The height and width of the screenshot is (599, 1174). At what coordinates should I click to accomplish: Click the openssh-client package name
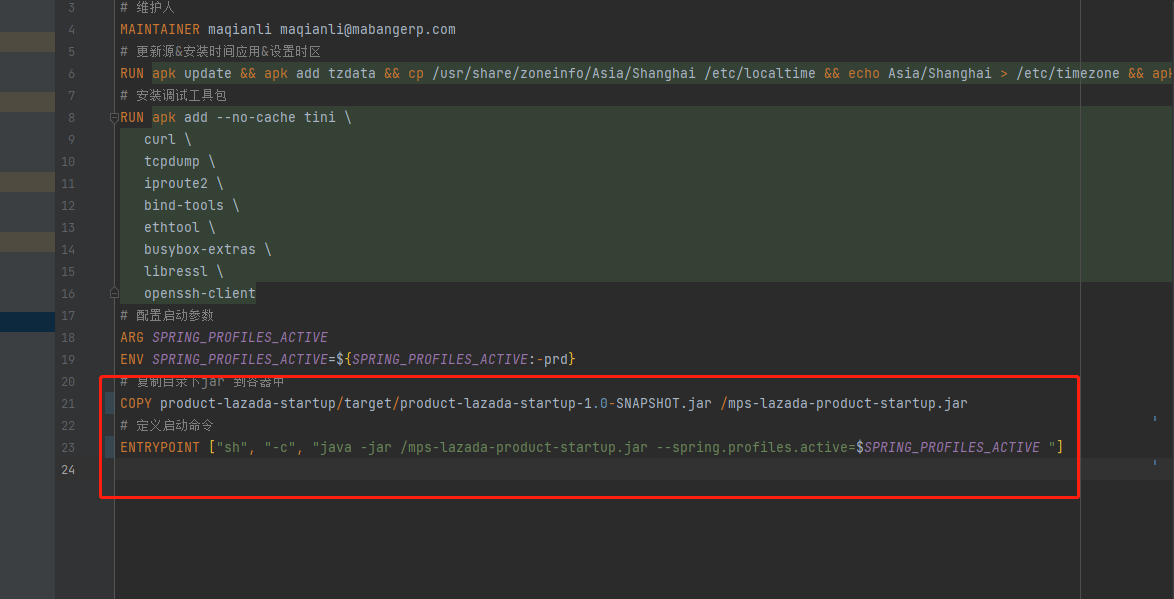point(199,294)
